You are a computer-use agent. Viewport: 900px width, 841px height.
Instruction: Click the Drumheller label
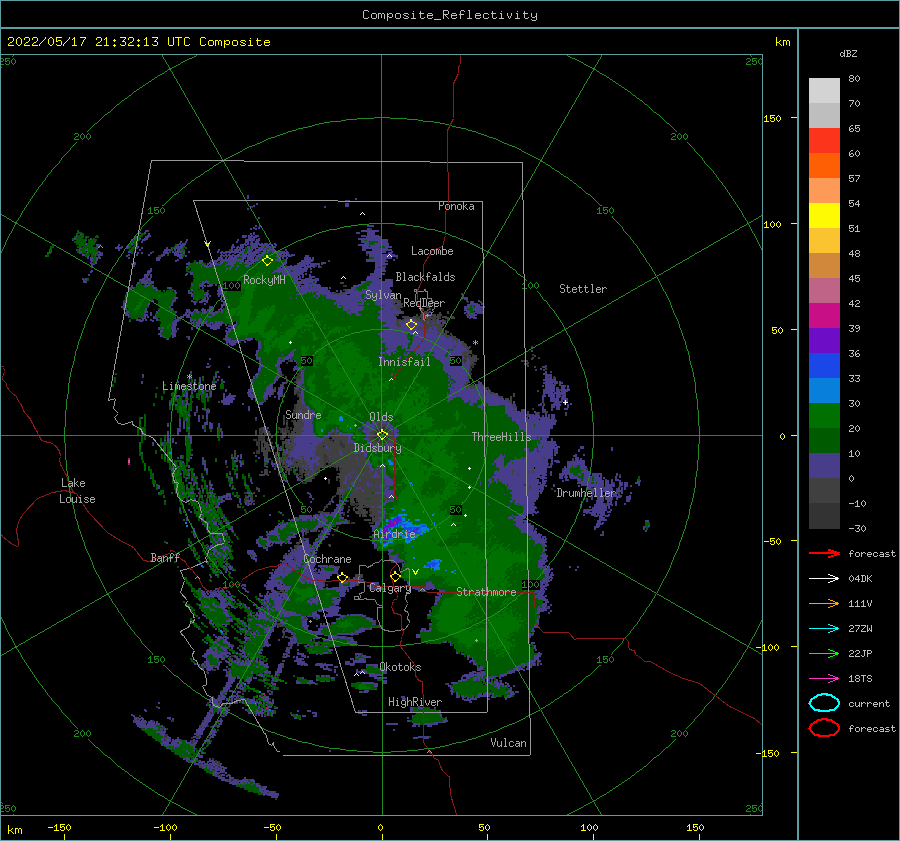(x=586, y=493)
